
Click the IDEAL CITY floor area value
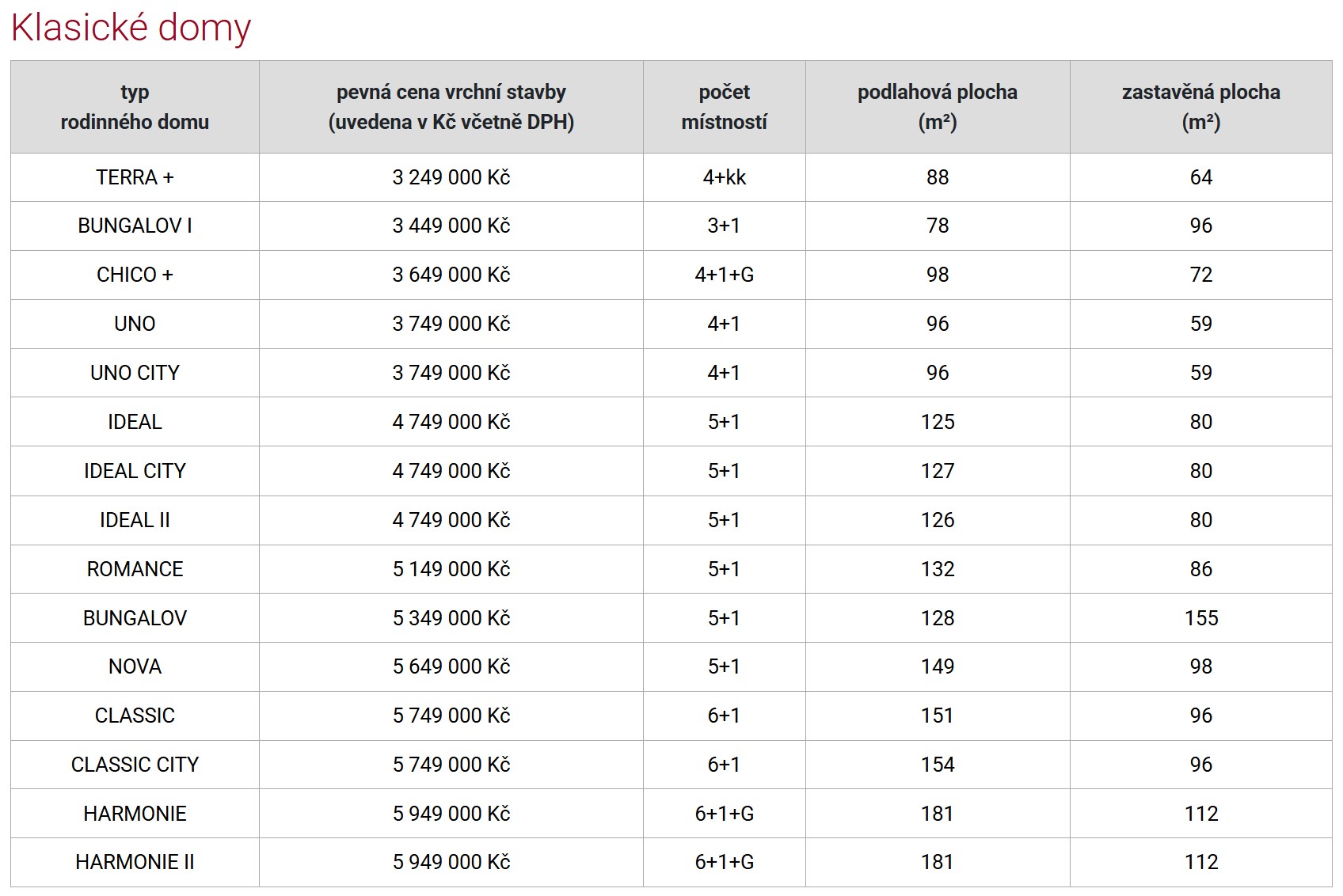tap(937, 471)
